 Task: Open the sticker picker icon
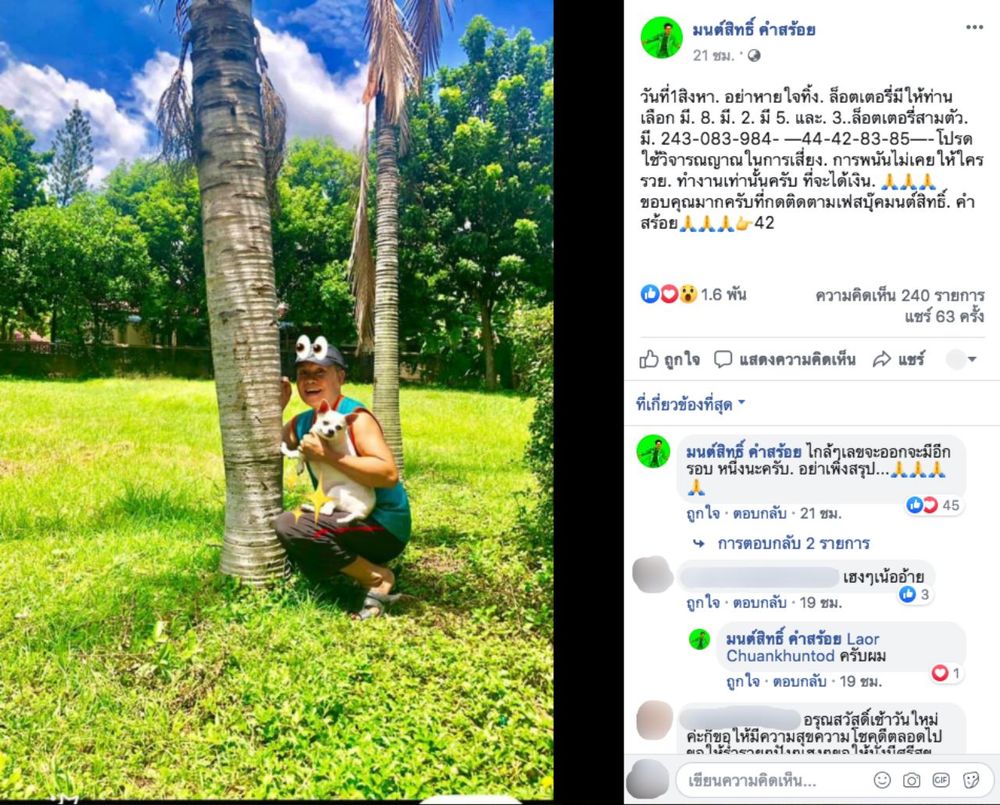pyautogui.click(x=971, y=780)
